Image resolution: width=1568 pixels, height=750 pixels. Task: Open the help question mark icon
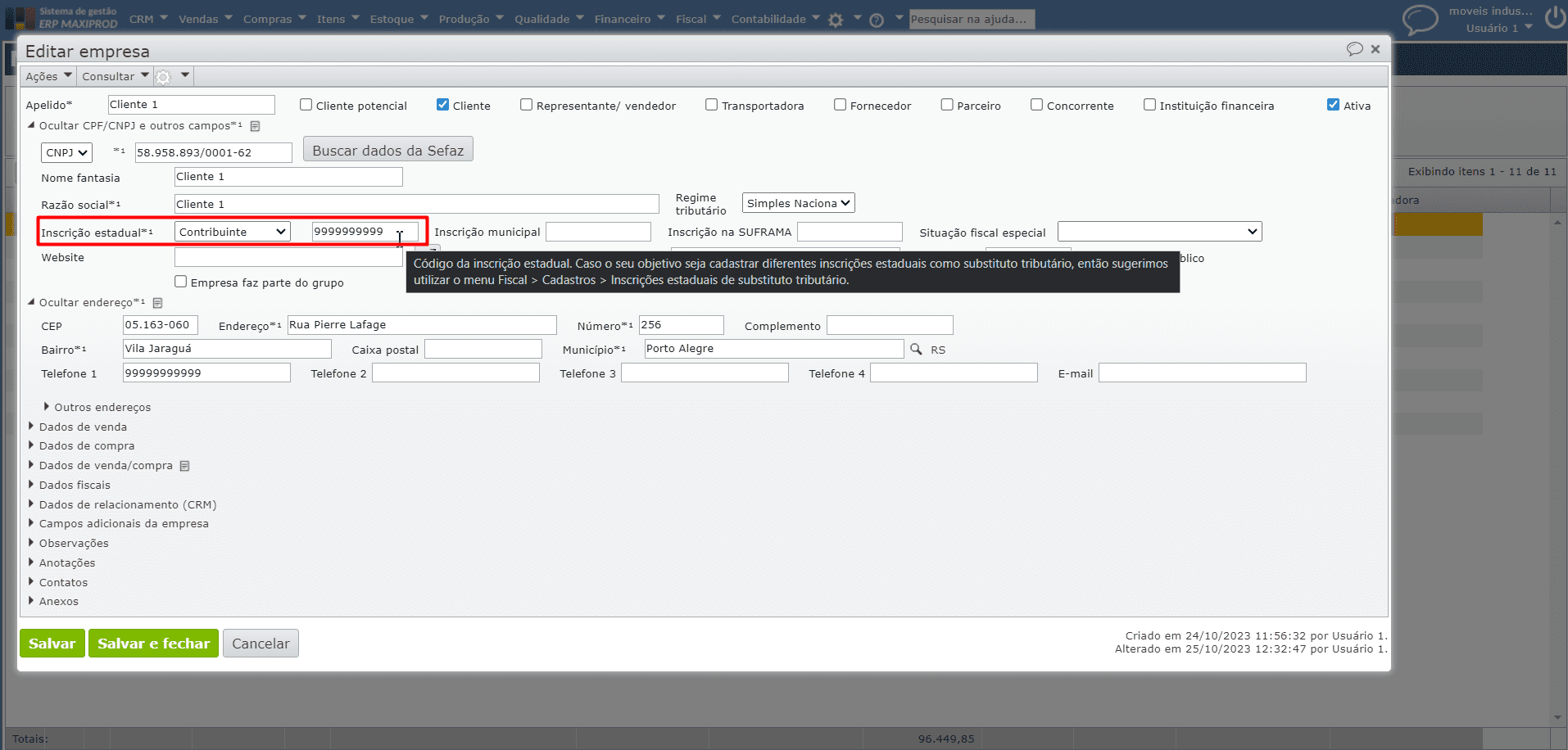pyautogui.click(x=877, y=20)
